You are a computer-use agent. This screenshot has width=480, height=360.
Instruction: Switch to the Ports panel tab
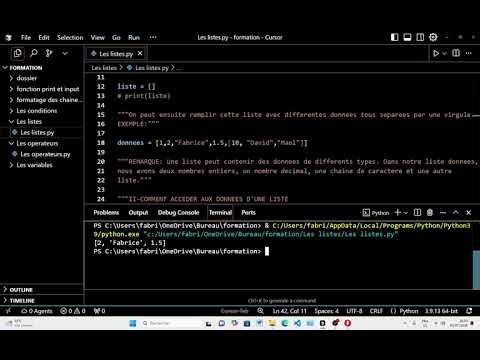(x=248, y=212)
